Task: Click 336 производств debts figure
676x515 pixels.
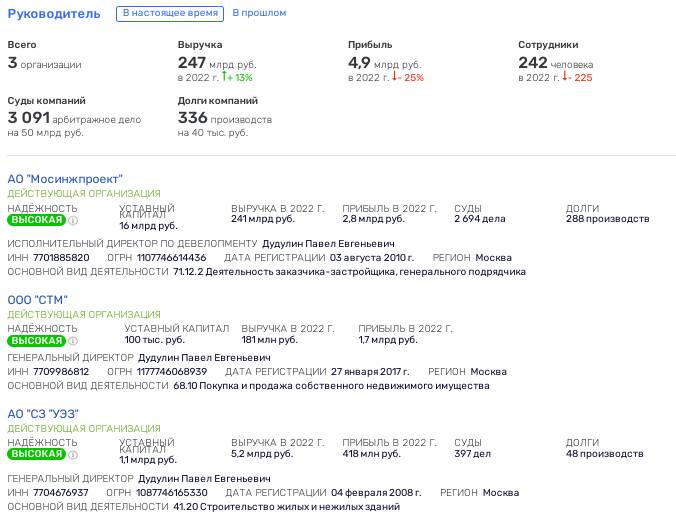Action: [225, 118]
